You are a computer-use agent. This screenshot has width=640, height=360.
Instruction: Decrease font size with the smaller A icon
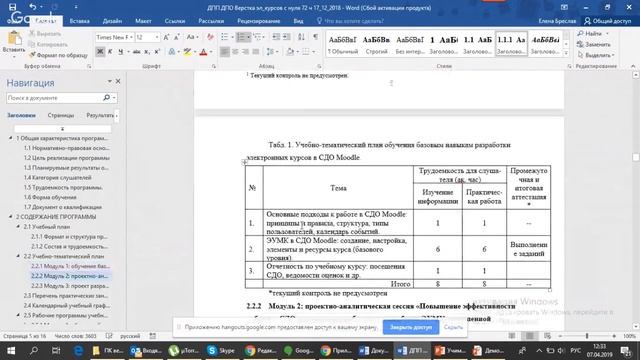[x=177, y=38]
